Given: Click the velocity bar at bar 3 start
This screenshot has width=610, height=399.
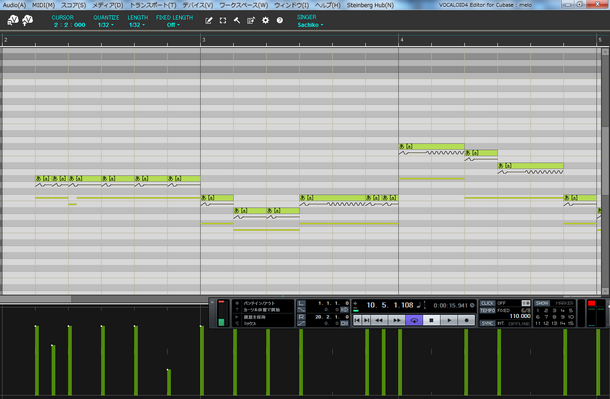Looking at the screenshot, I should [x=202, y=360].
